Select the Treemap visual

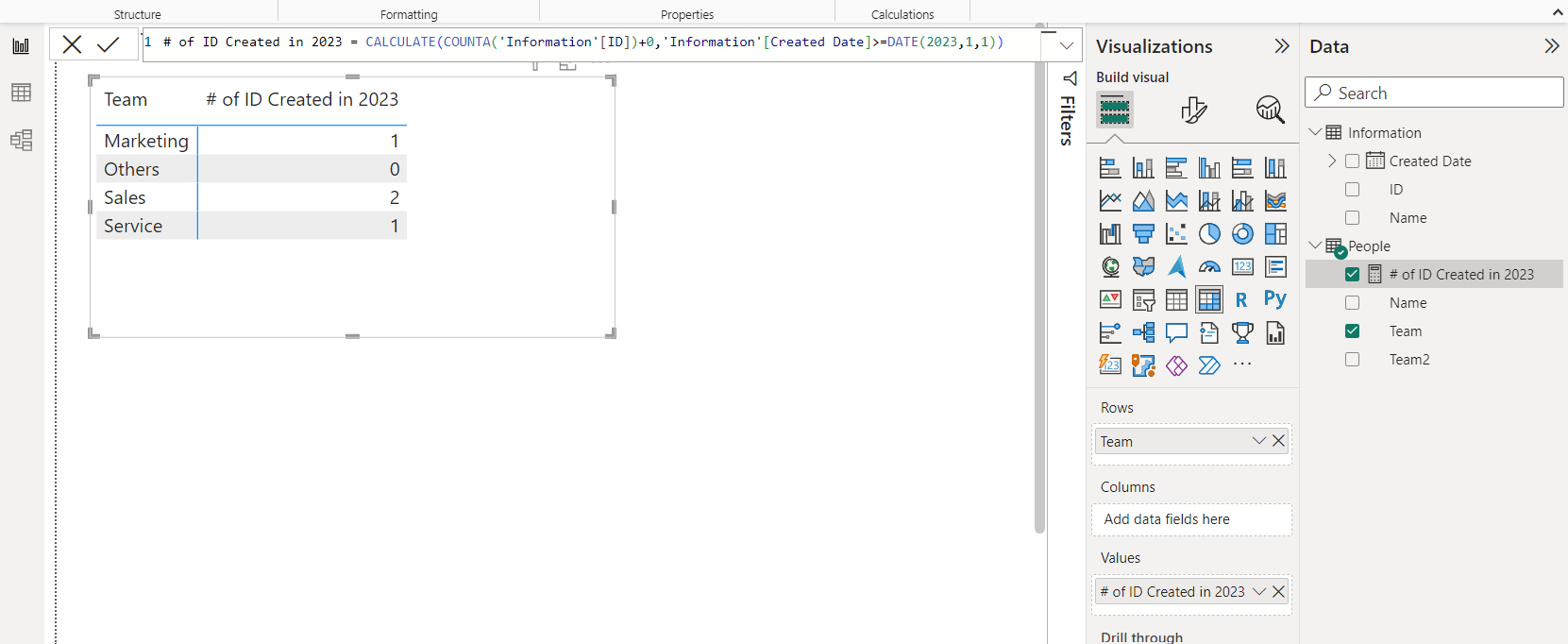1275,234
